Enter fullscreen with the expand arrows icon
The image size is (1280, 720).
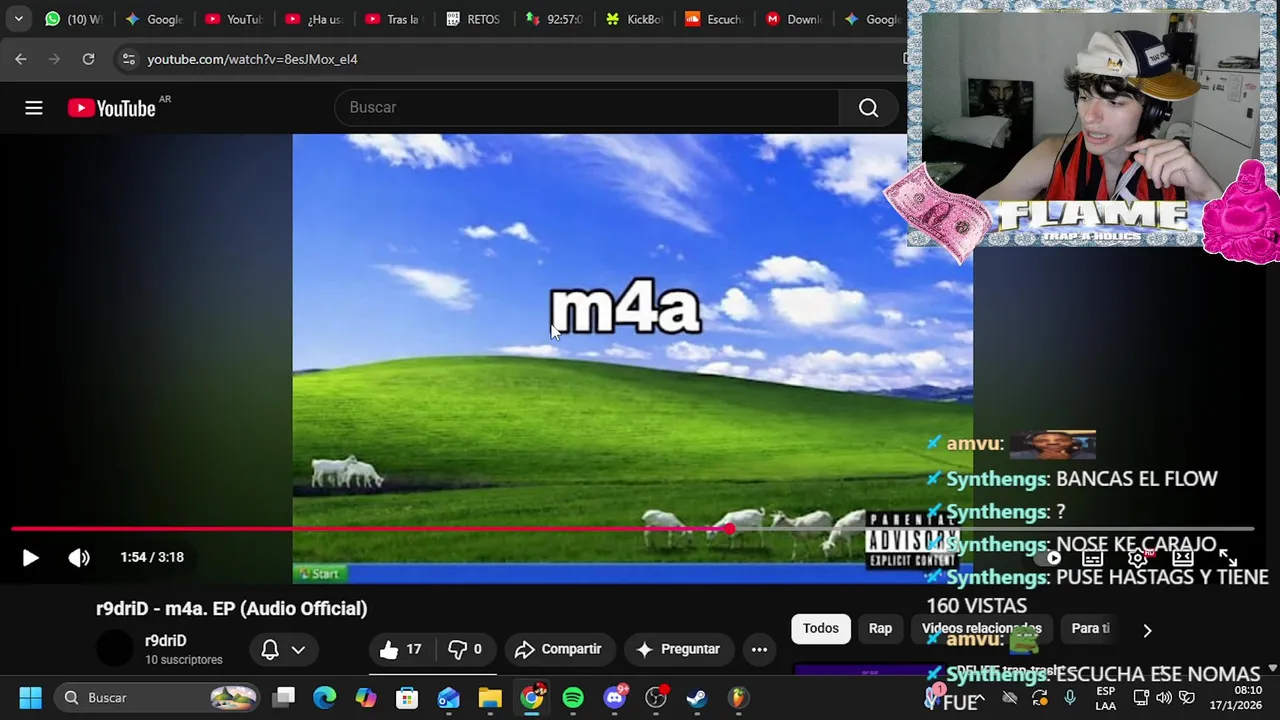1228,558
